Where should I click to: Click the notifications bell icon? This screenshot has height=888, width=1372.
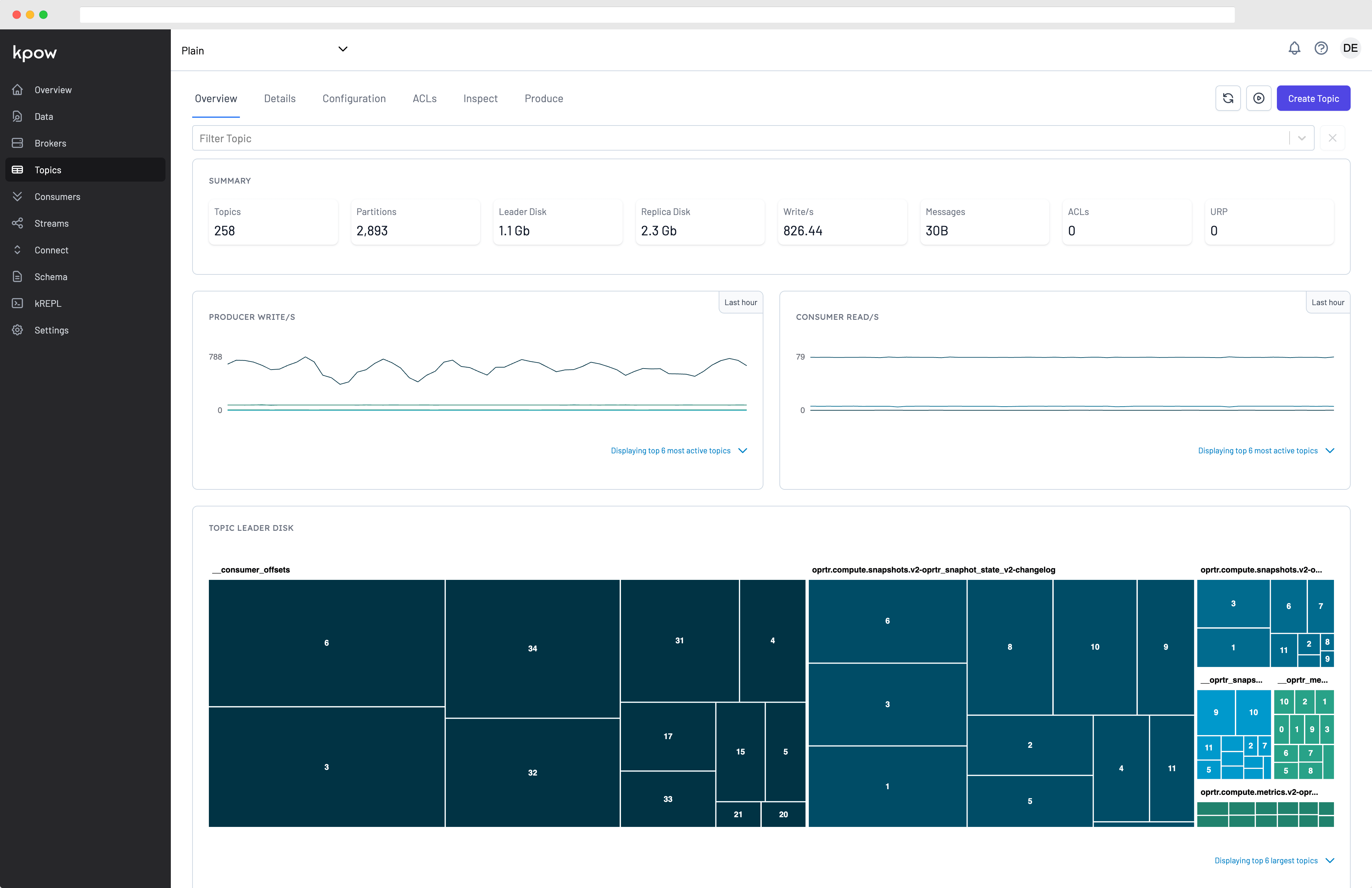tap(1294, 48)
